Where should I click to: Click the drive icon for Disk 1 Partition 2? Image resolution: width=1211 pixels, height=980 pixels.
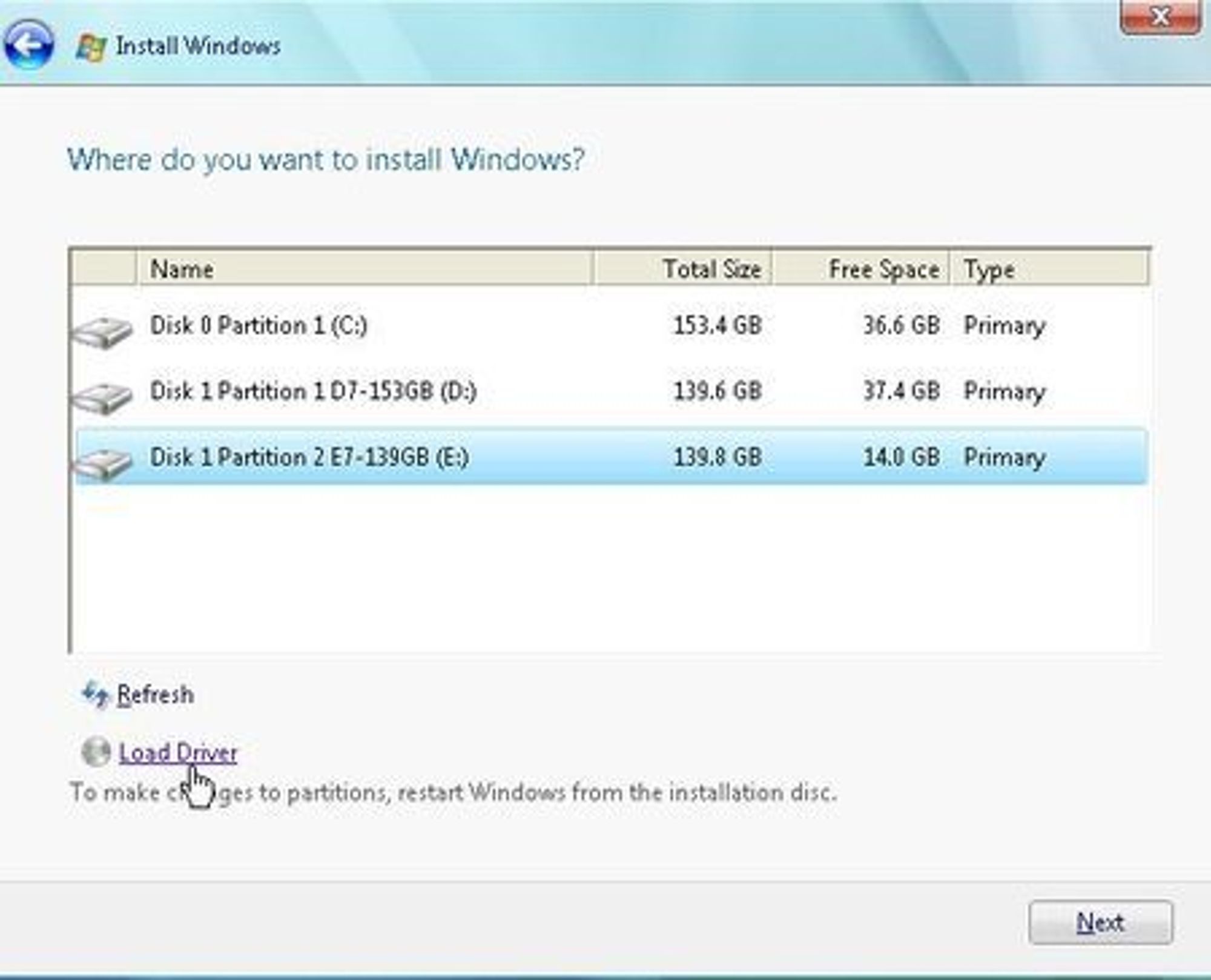click(x=102, y=463)
